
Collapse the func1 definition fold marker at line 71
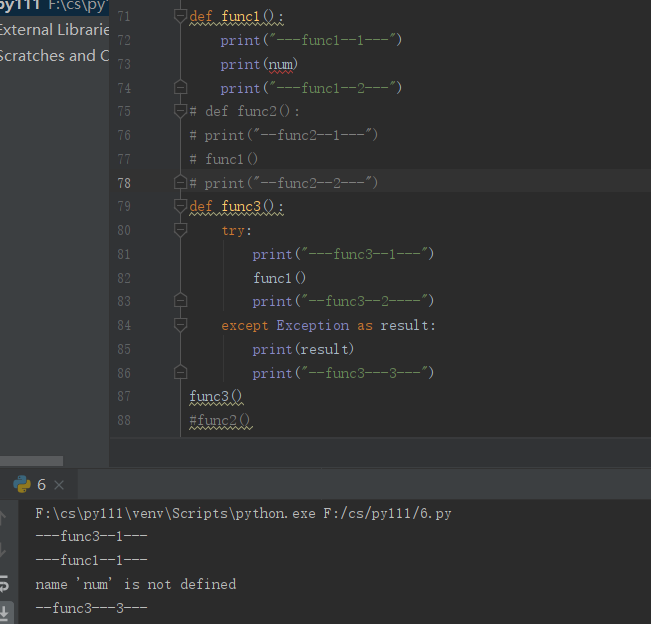coord(180,16)
